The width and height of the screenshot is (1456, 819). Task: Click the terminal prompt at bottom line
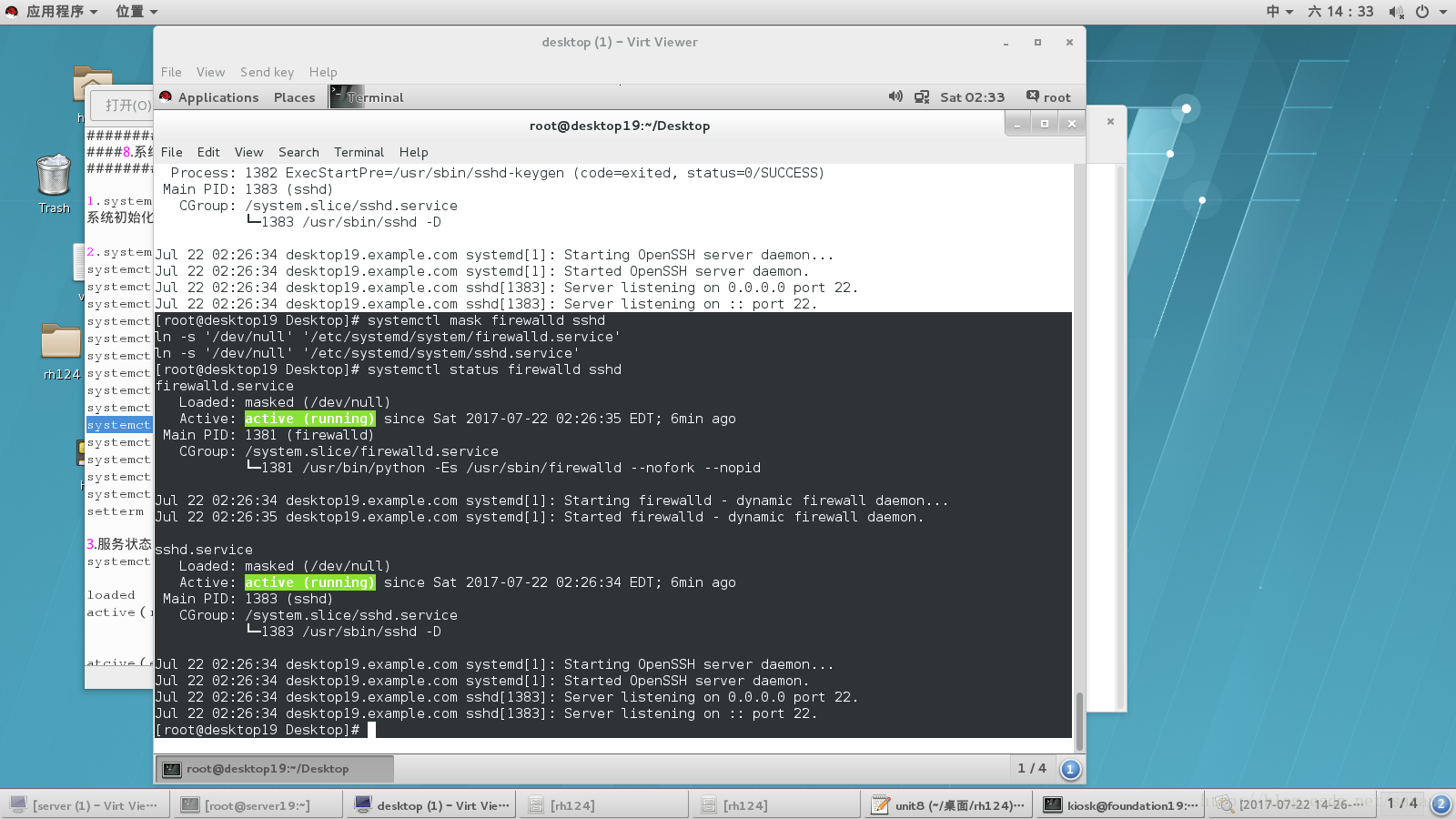click(x=258, y=730)
